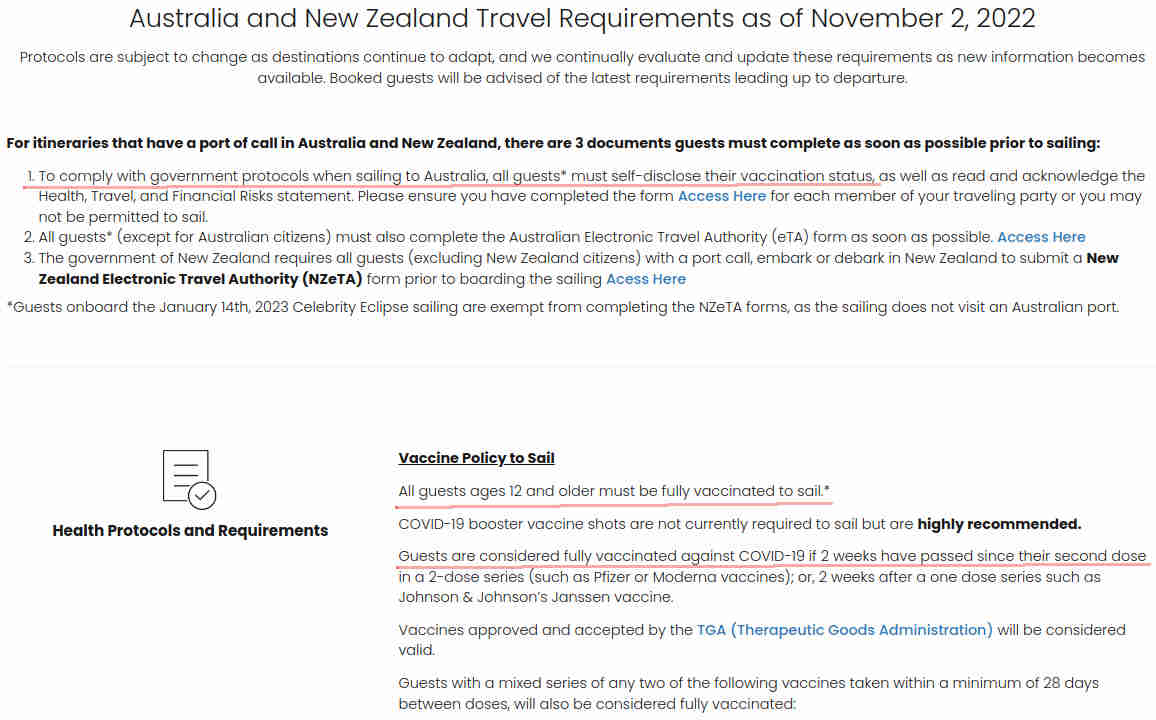Click the except for Australian citizens list item
The image size is (1156, 720).
[554, 237]
